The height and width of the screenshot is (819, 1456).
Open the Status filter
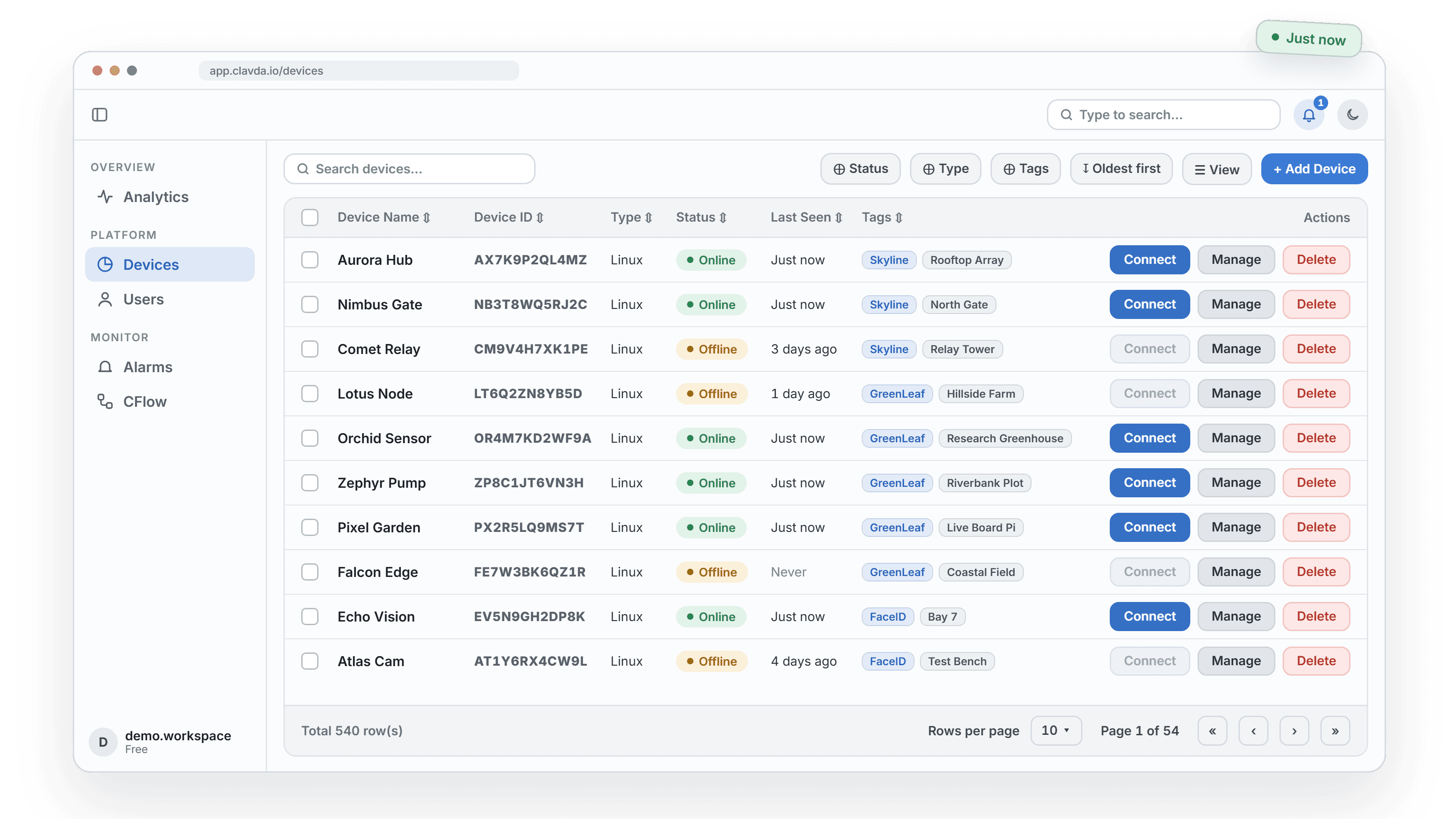click(860, 169)
